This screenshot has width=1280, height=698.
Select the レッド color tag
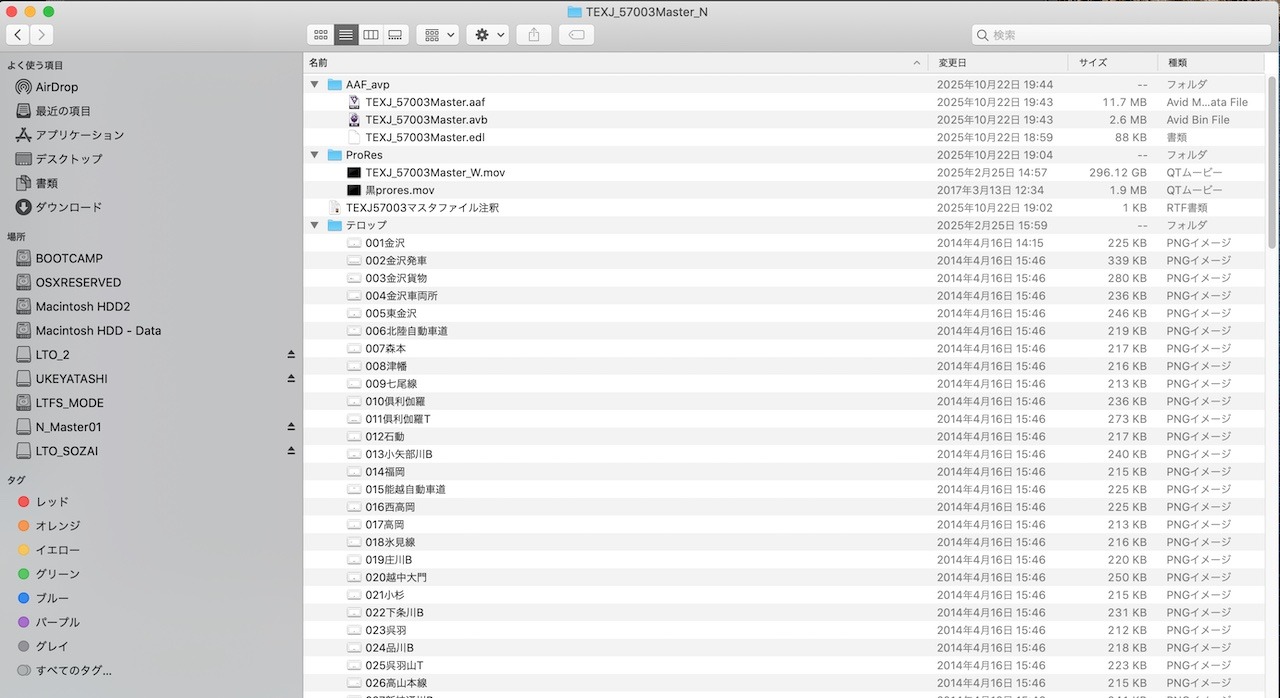[52, 502]
